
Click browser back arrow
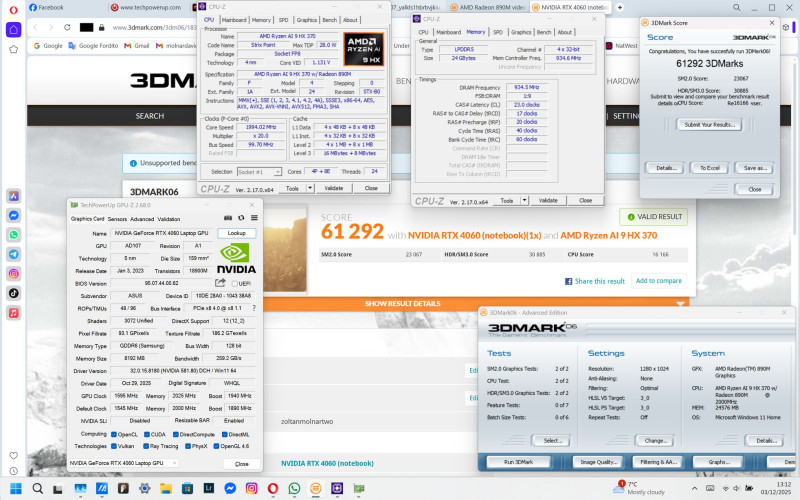(x=35, y=28)
